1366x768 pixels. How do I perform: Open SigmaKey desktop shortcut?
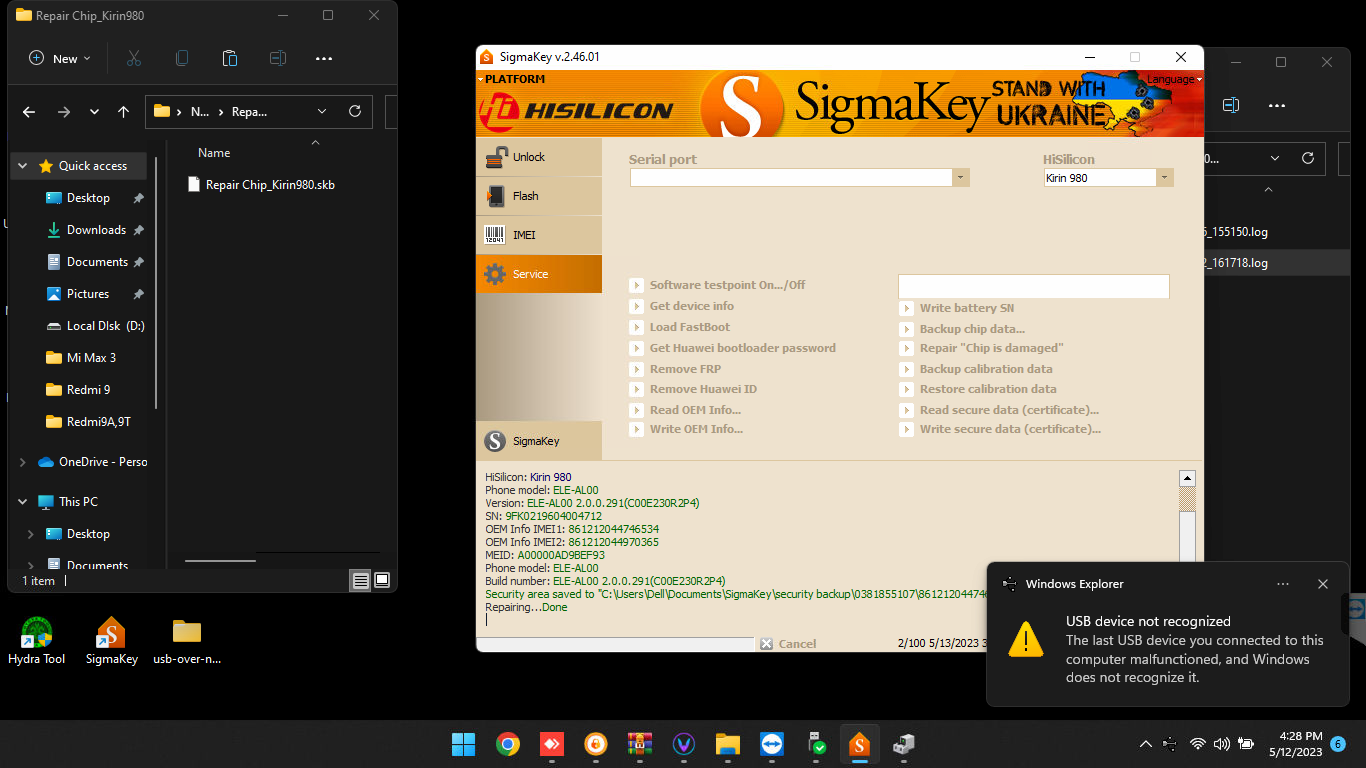point(111,640)
